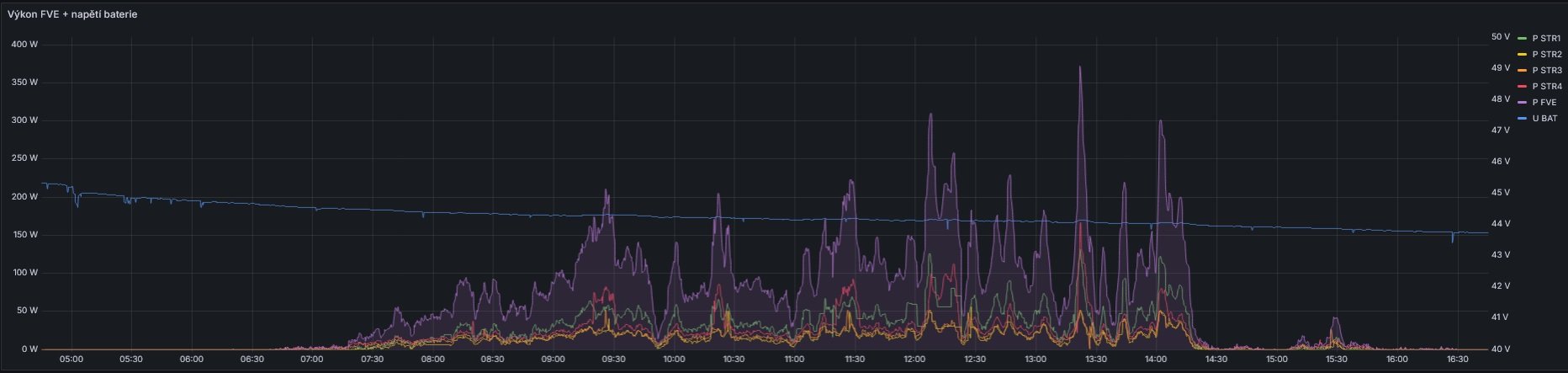Click the 08:00 time axis label
The image size is (1568, 373).
click(433, 360)
